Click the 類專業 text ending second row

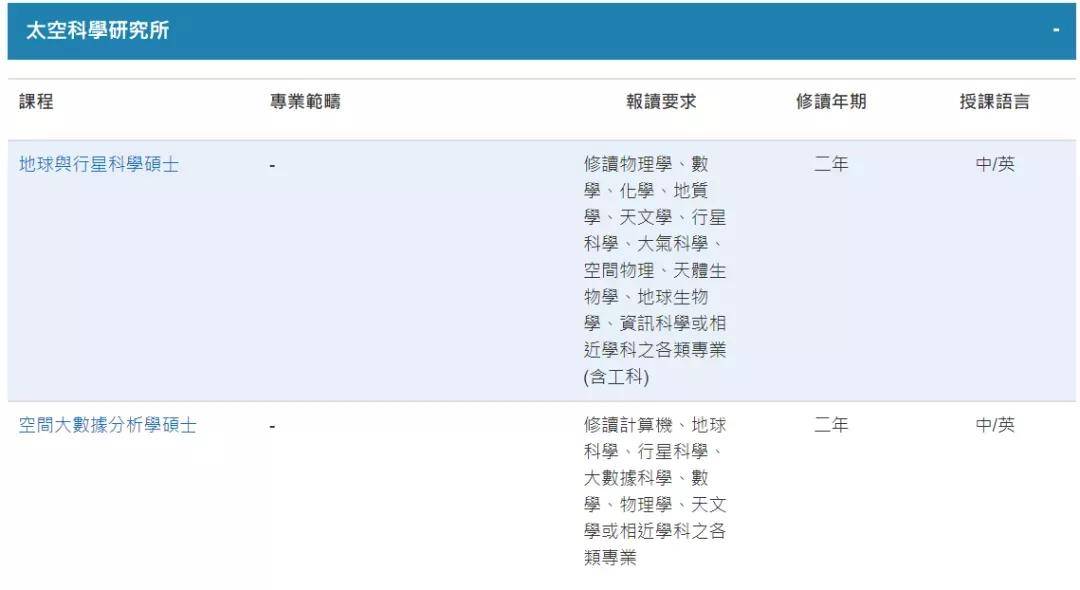610,558
